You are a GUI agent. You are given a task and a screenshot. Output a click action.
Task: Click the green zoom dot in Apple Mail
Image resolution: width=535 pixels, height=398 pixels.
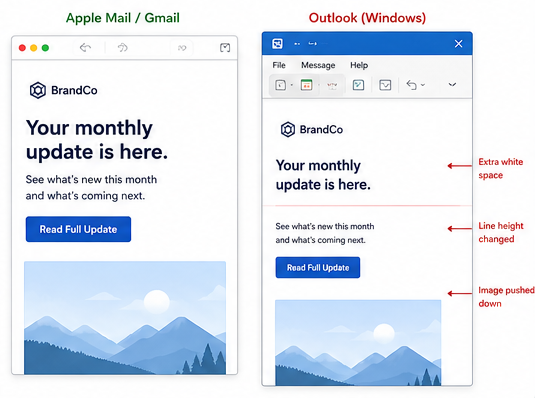pos(45,48)
